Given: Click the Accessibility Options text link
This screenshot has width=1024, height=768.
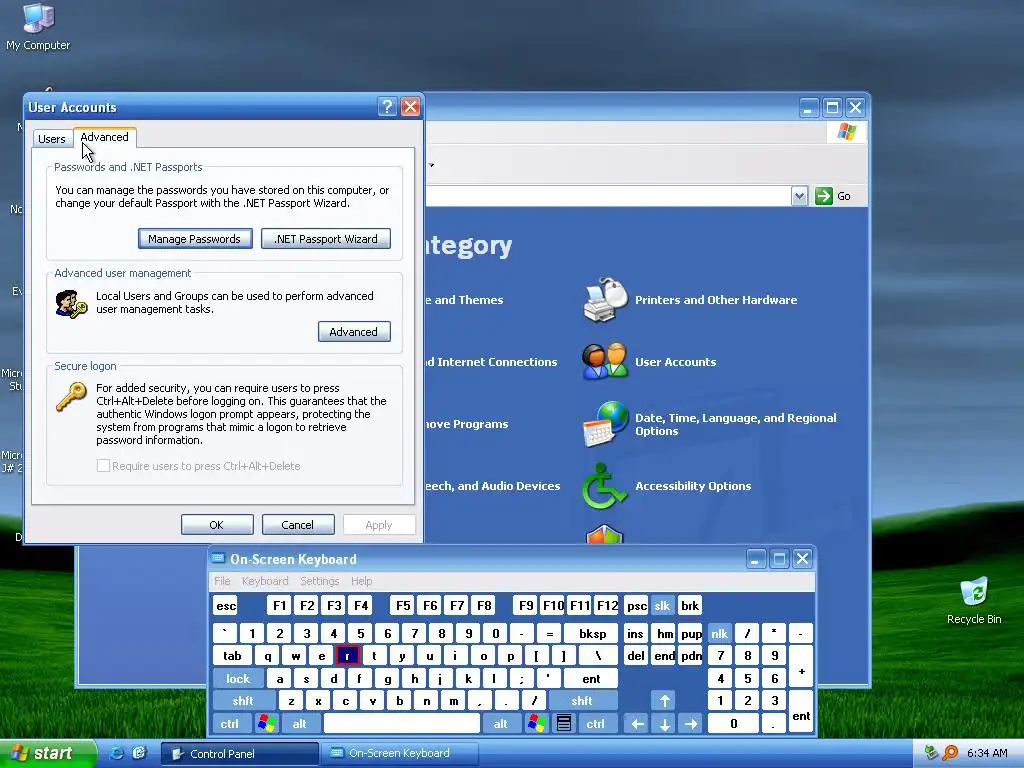Looking at the screenshot, I should (693, 486).
